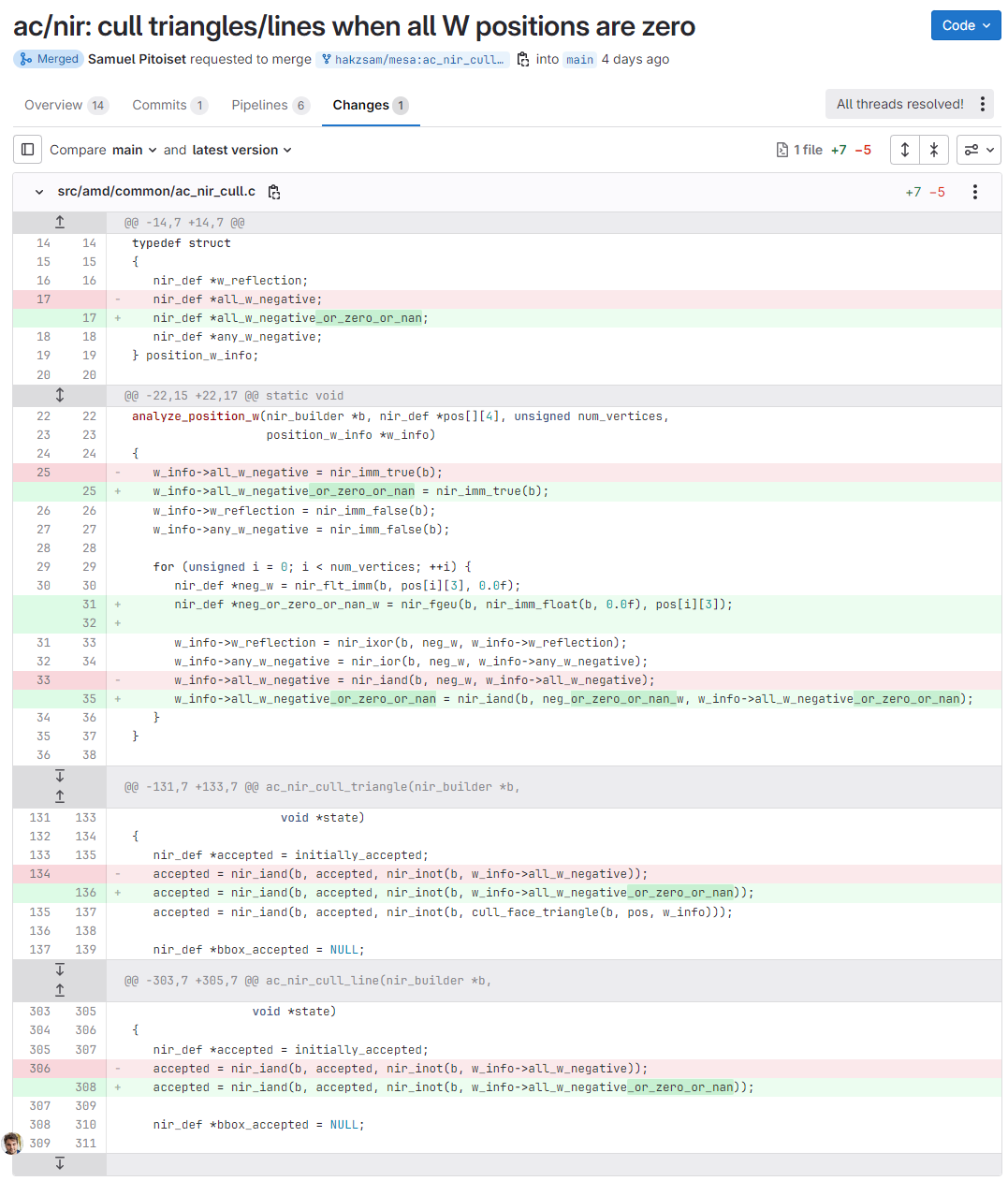This screenshot has width=1008, height=1181.
Task: Select the Merged status badge
Action: 48,59
